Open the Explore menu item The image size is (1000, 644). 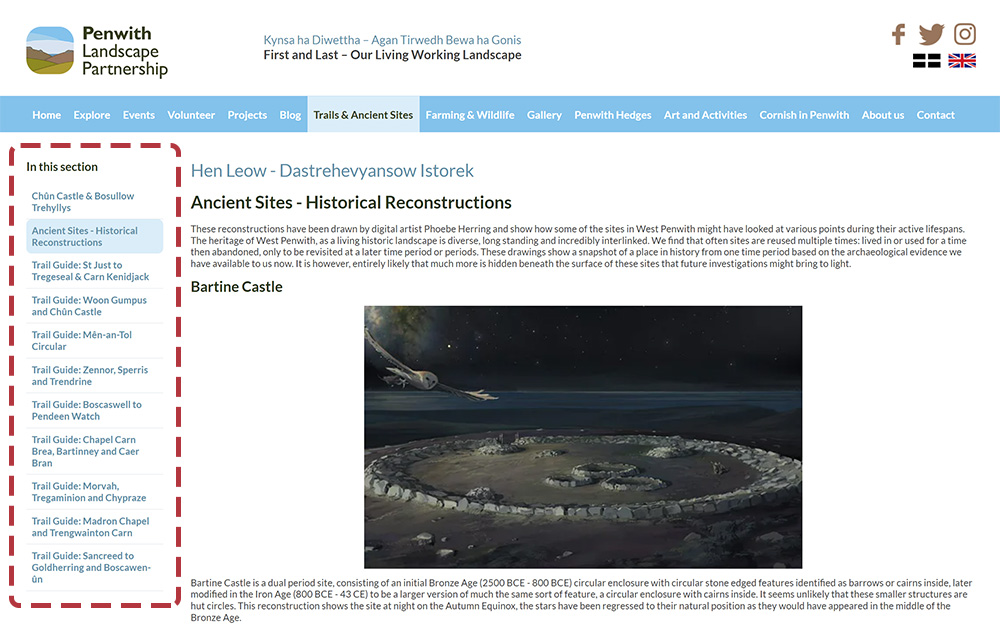click(92, 115)
